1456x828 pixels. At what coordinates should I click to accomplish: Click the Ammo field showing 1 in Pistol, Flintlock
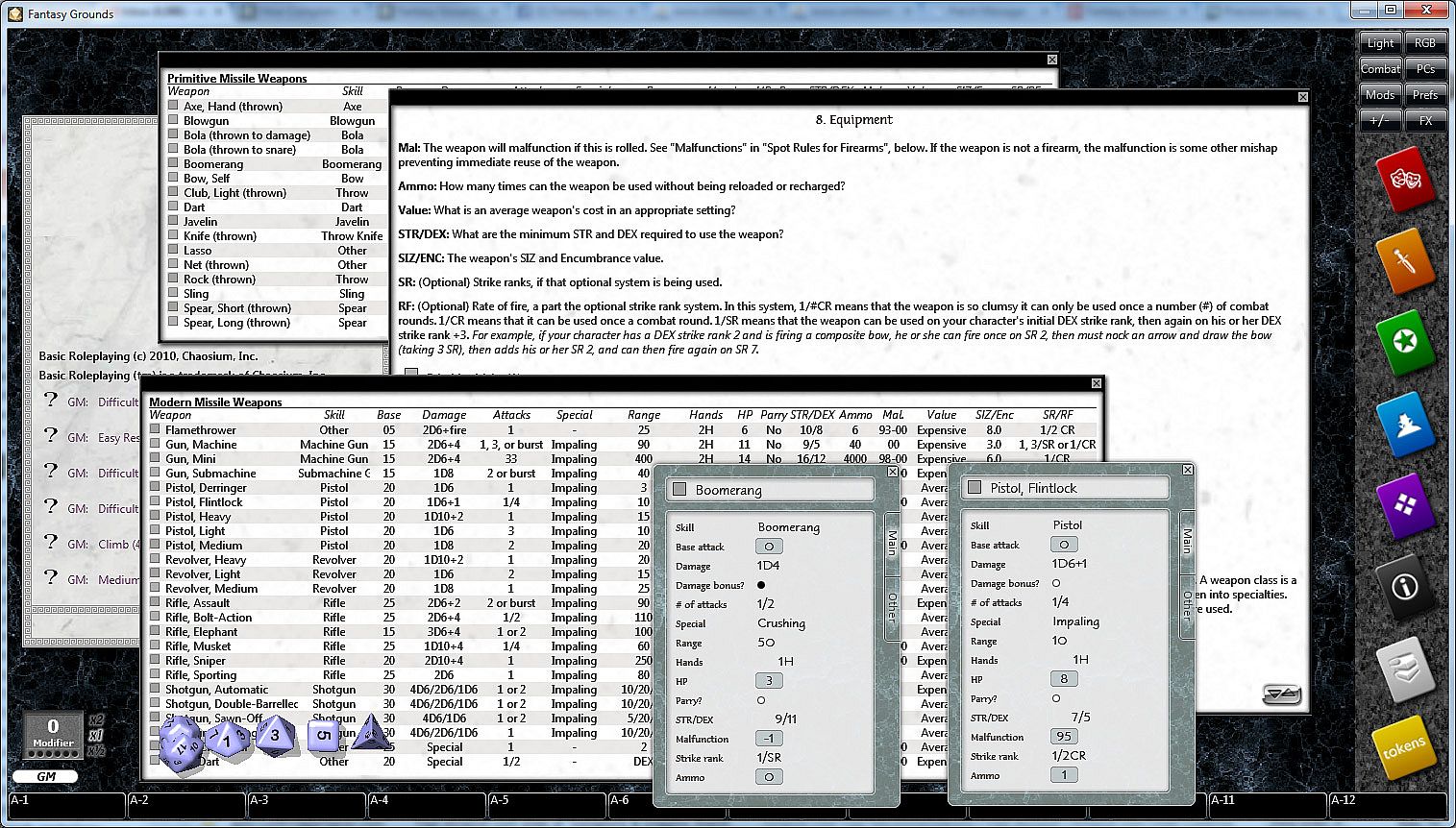tap(1064, 775)
